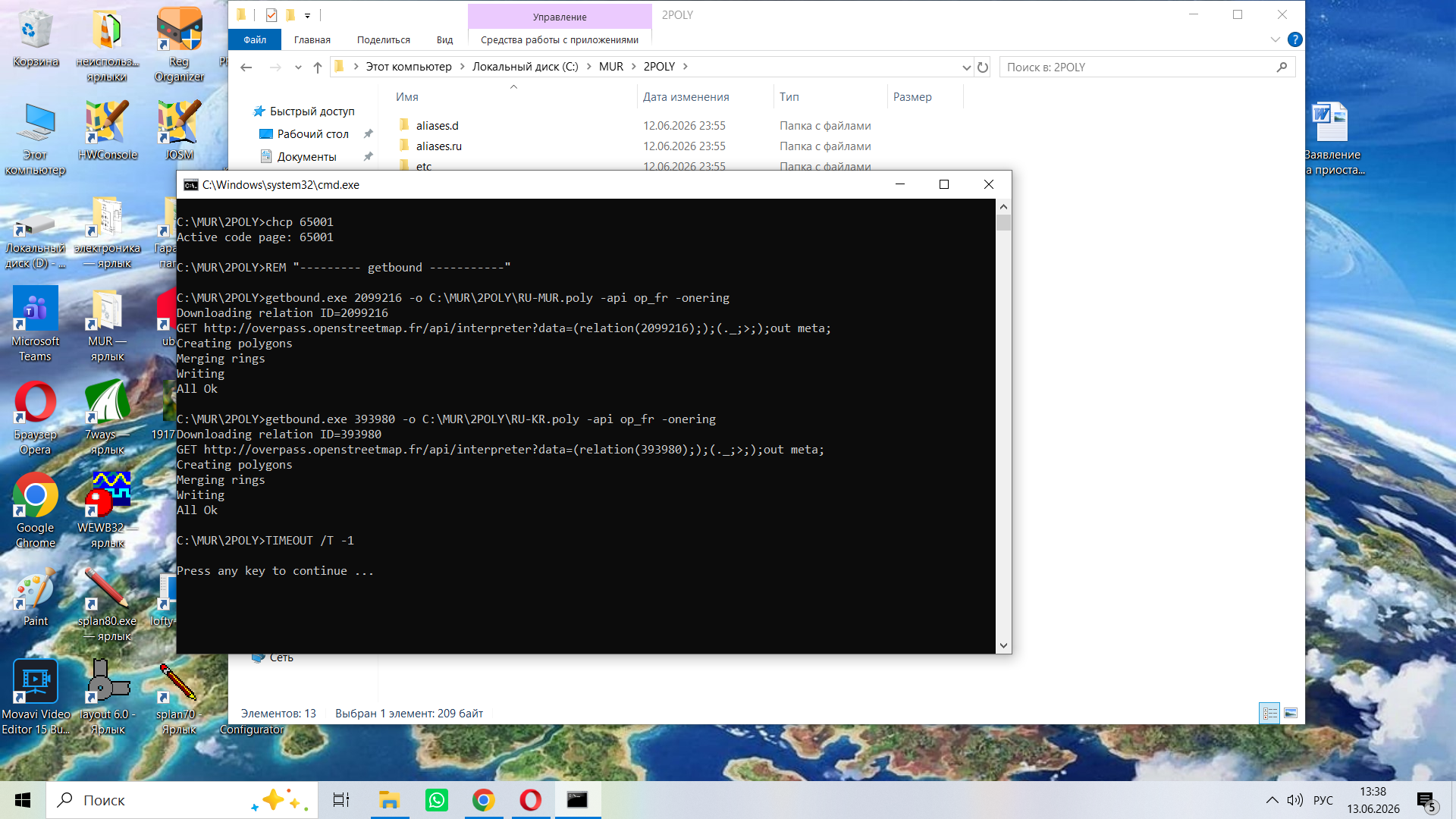Expand the address bar history dropdown

966,67
